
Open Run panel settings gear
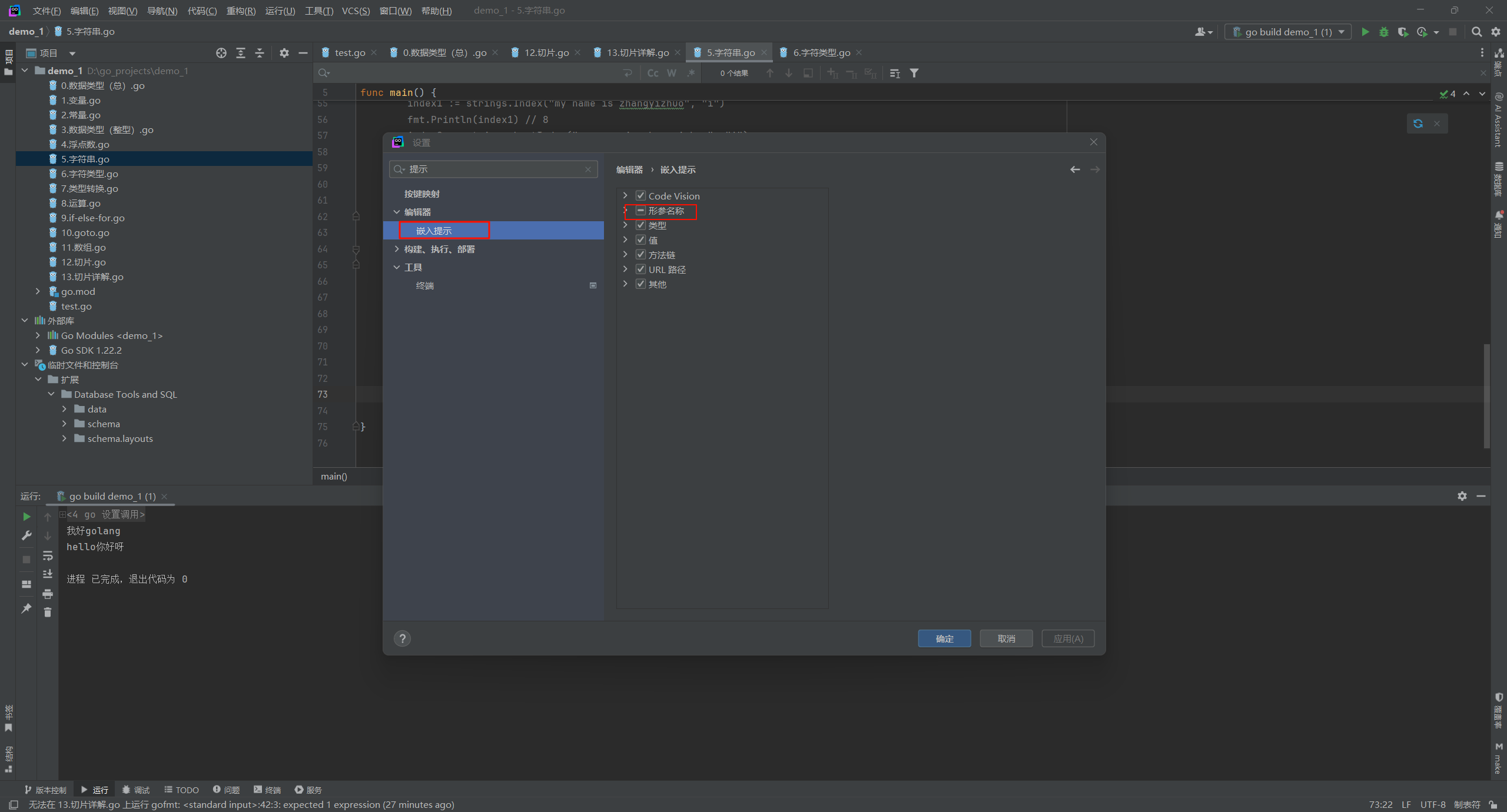tap(1462, 496)
